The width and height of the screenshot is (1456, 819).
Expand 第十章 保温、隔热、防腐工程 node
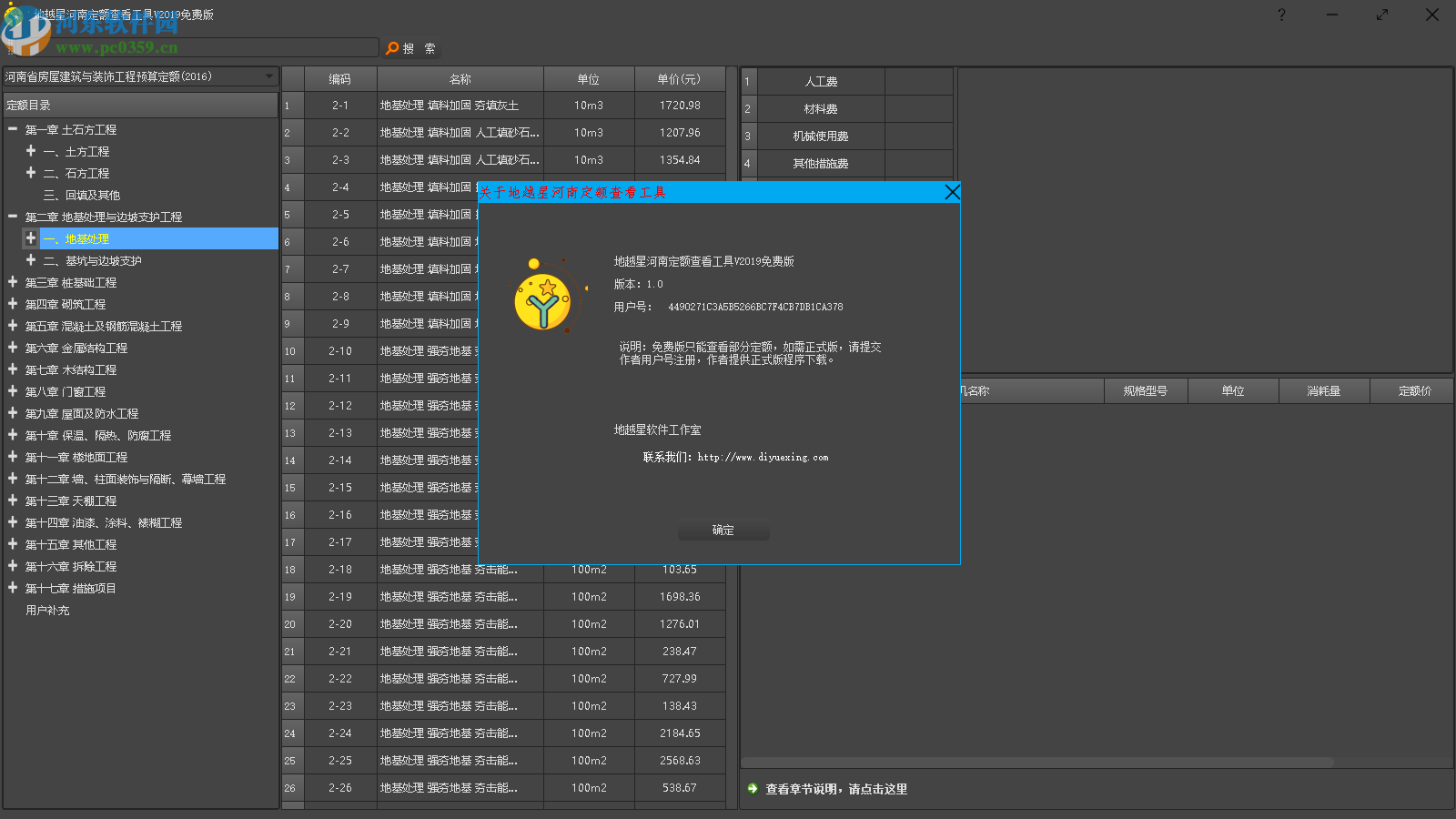pyautogui.click(x=13, y=435)
